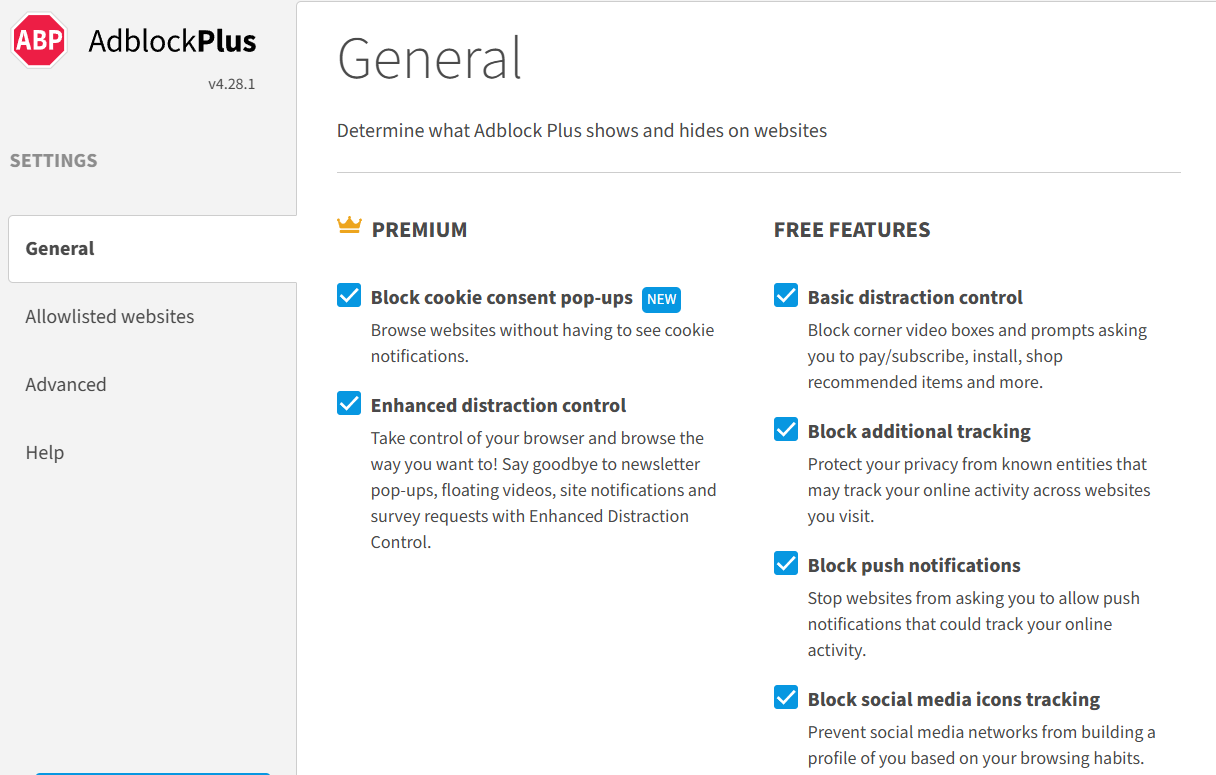The width and height of the screenshot is (1216, 775).
Task: Open the Help section in the sidebar
Action: point(45,453)
